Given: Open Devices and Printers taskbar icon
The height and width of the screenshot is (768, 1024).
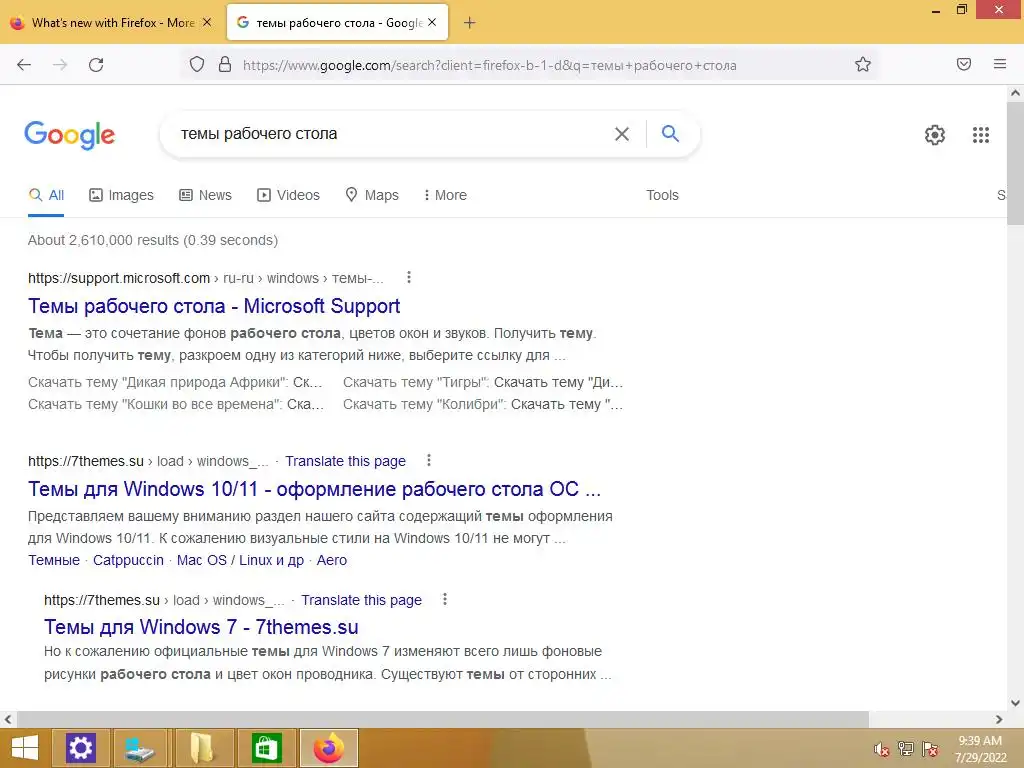Looking at the screenshot, I should 141,748.
